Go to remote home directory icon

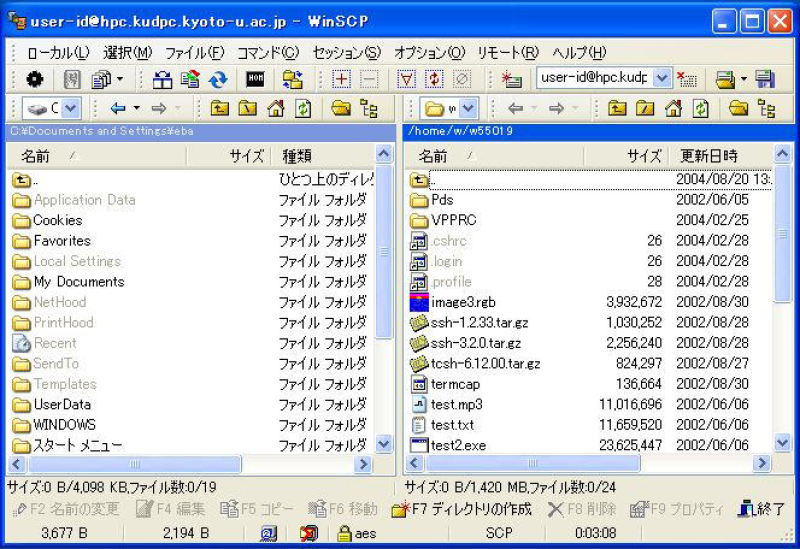673,108
